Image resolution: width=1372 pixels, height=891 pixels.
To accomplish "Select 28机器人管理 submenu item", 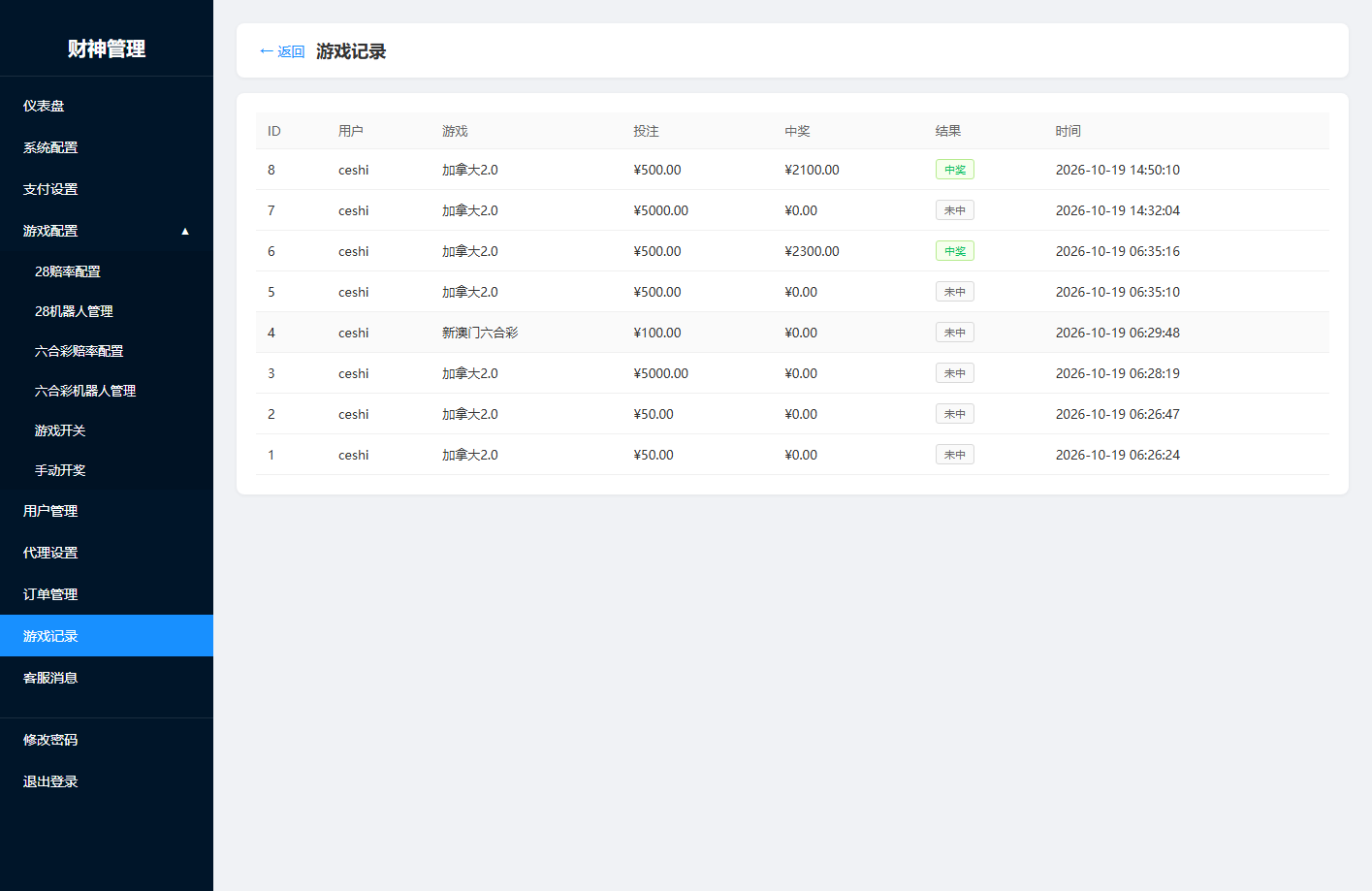I will (x=107, y=311).
